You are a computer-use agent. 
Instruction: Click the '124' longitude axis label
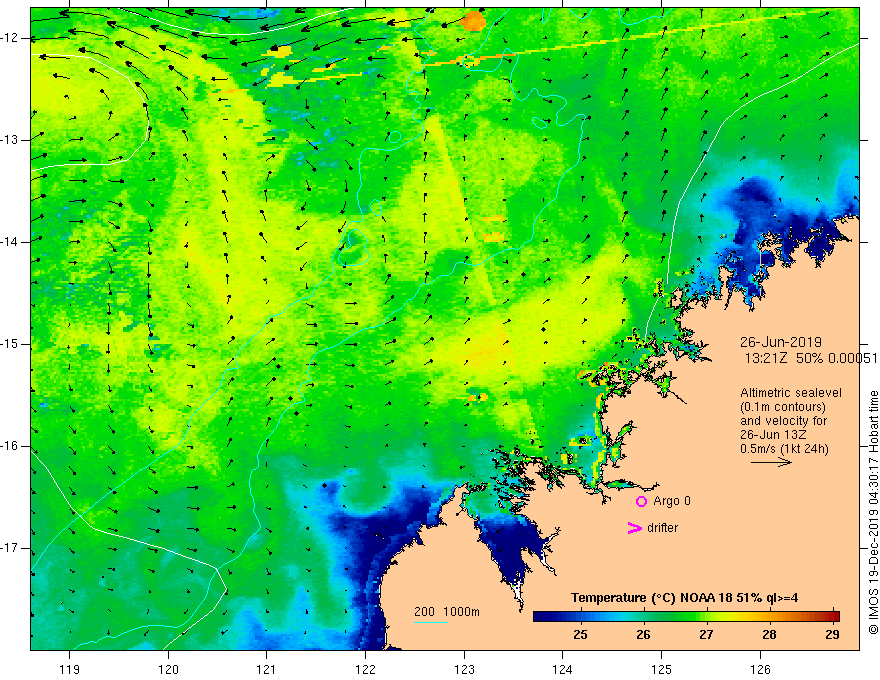pyautogui.click(x=563, y=669)
